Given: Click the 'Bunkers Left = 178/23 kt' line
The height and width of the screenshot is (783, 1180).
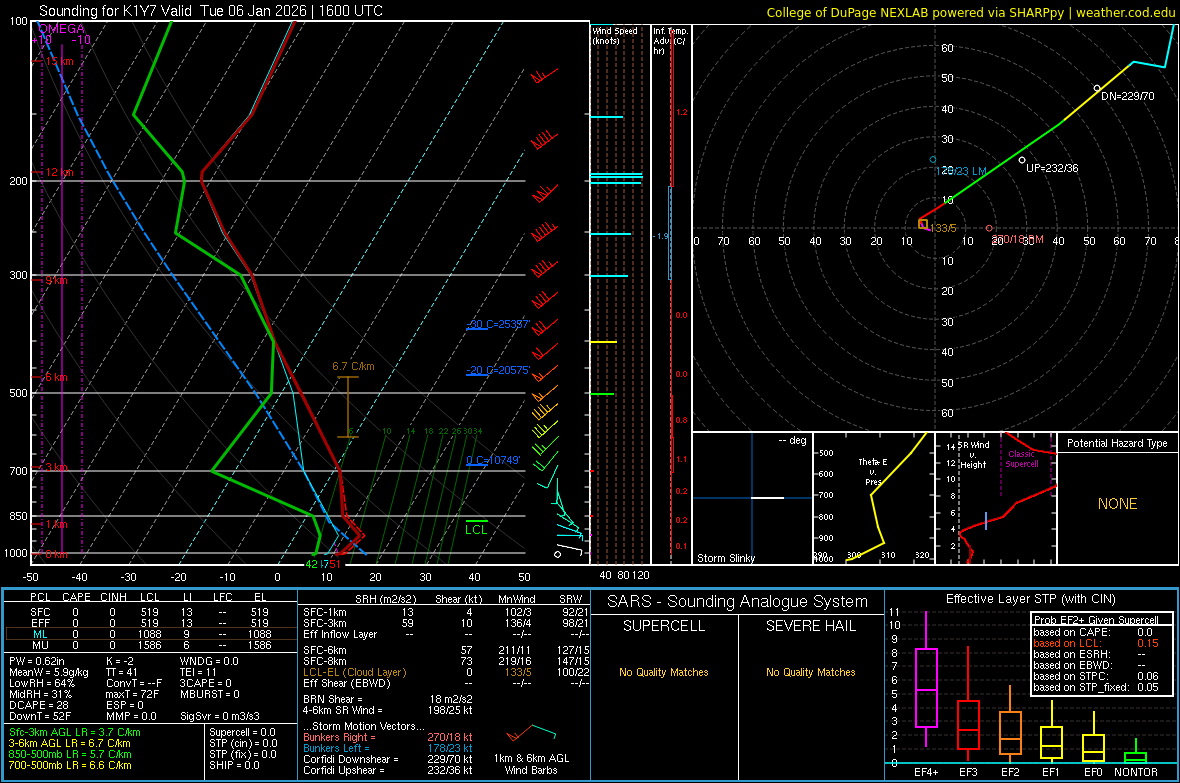Looking at the screenshot, I should click(388, 748).
